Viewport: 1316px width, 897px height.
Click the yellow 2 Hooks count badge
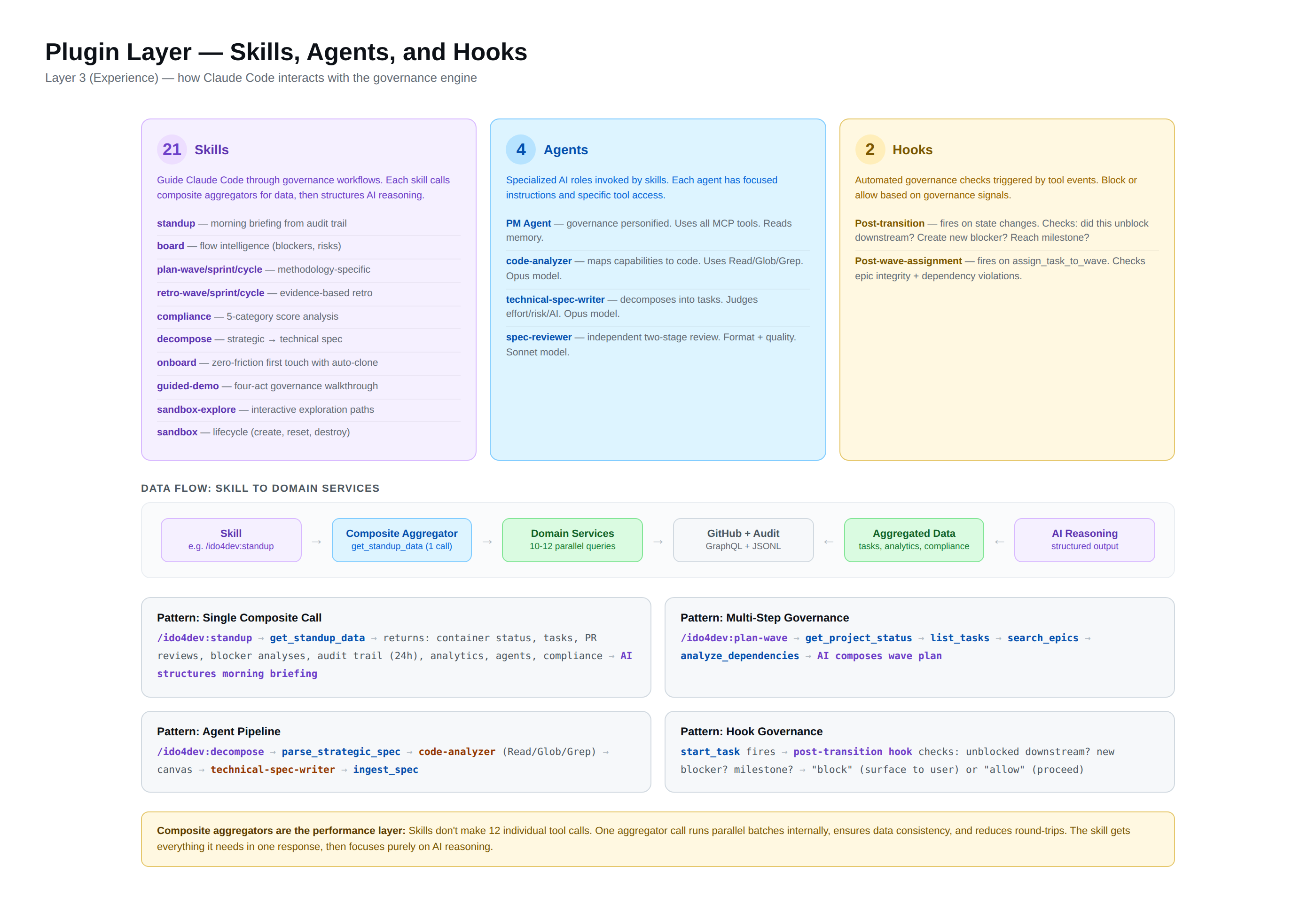pos(870,149)
